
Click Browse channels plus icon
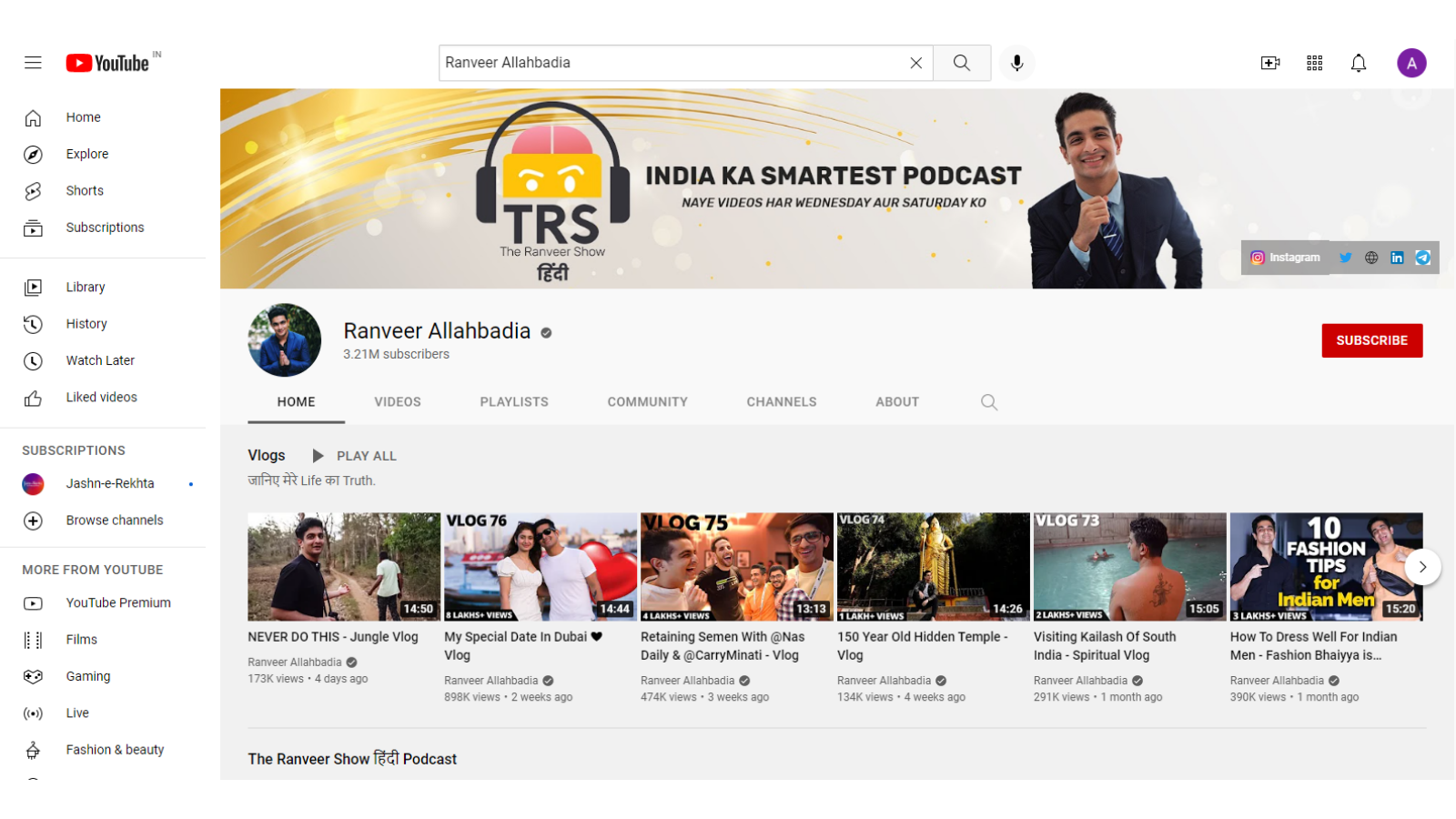(x=33, y=521)
